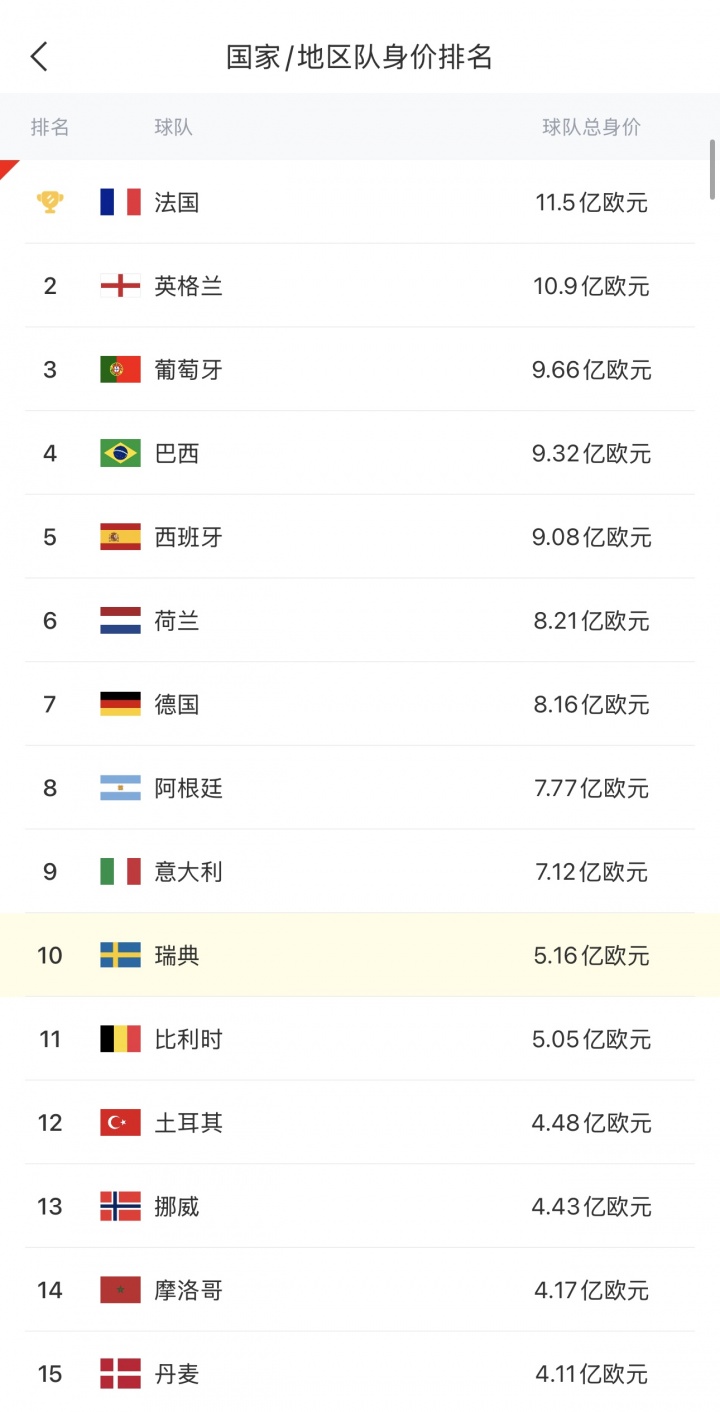
Task: Open the 荷兰 team name
Action: point(177,621)
